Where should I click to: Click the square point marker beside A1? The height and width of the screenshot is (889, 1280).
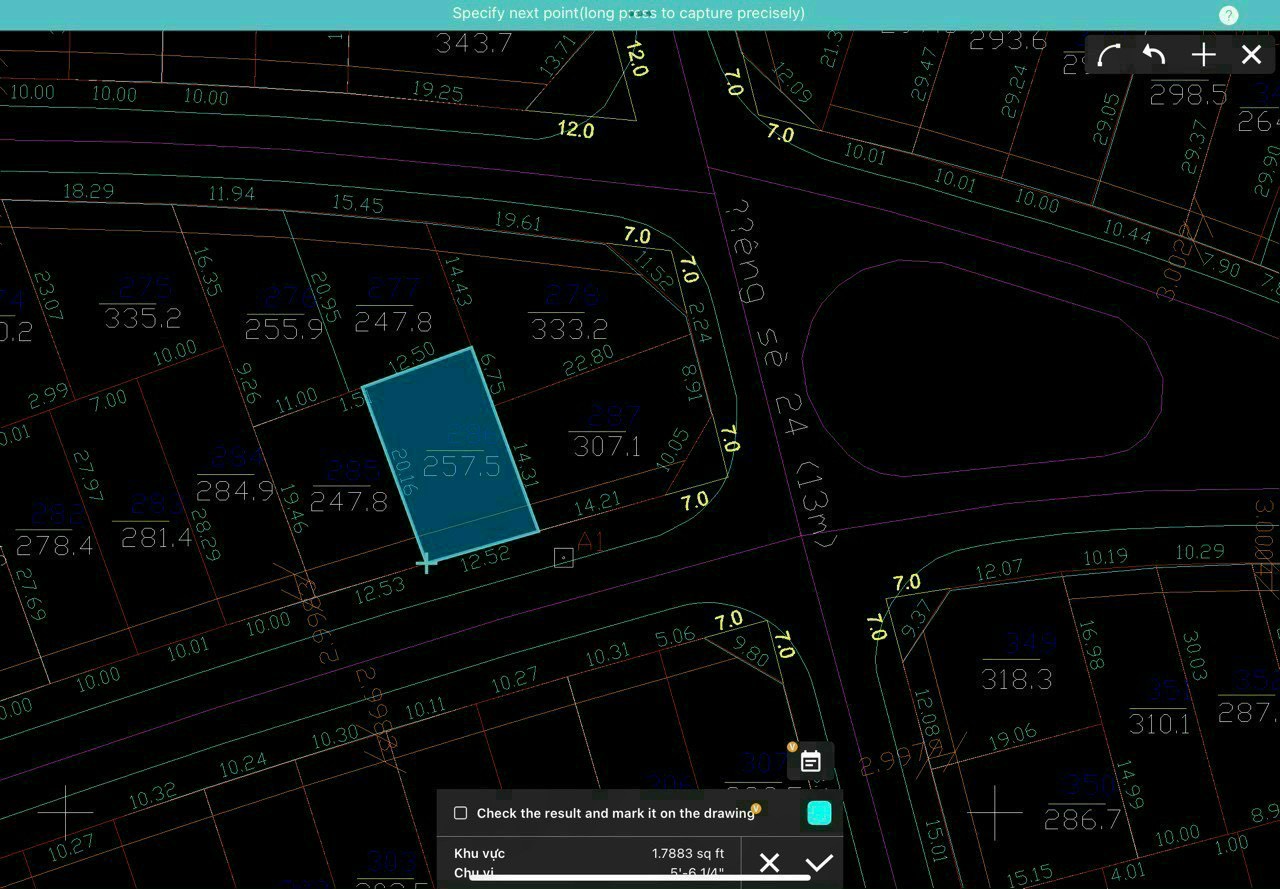[564, 557]
